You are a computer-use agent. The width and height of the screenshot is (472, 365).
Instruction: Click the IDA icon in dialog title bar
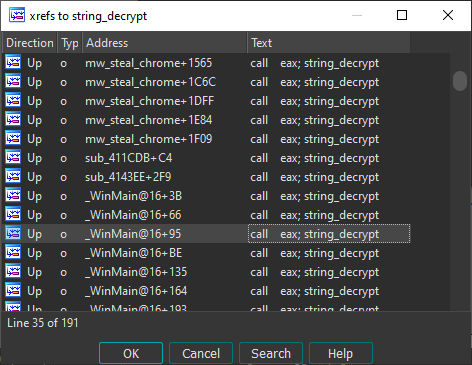17,15
